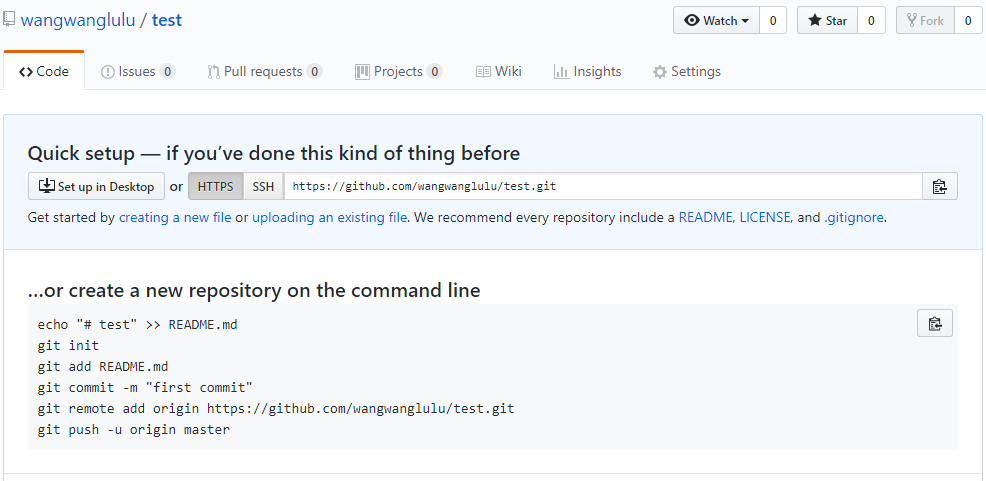Click the "creating a new file" link

click(175, 217)
